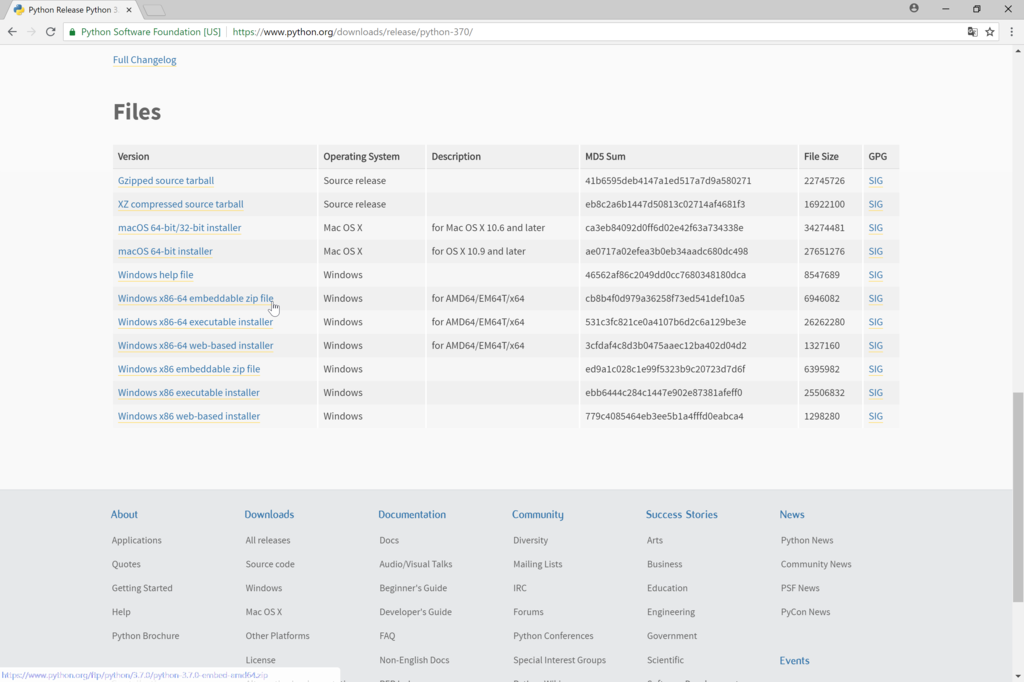This screenshot has width=1024, height=682.
Task: Open PyCon News link
Action: (x=805, y=612)
